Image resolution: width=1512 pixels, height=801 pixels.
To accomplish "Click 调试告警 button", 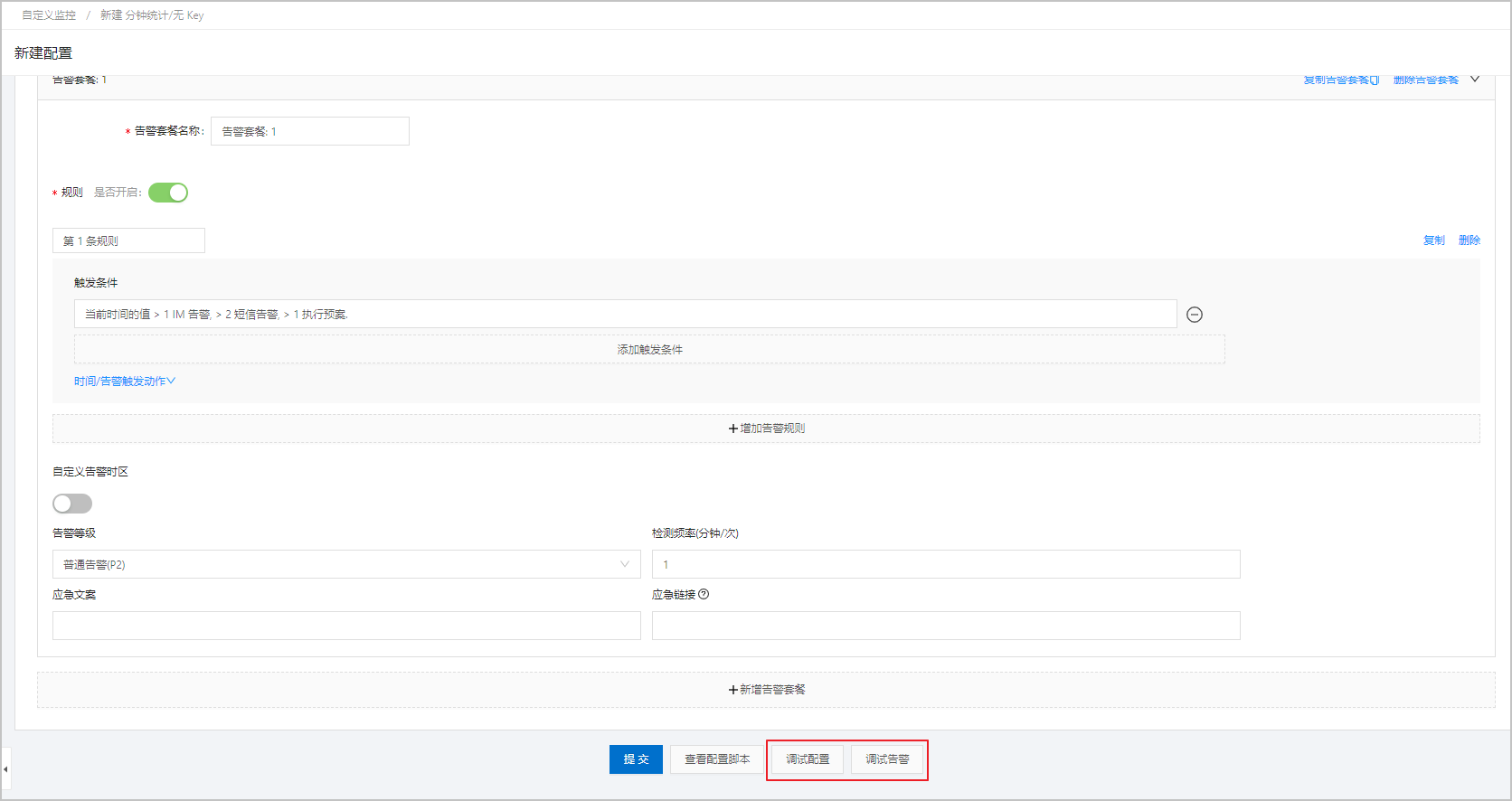I will coord(887,759).
